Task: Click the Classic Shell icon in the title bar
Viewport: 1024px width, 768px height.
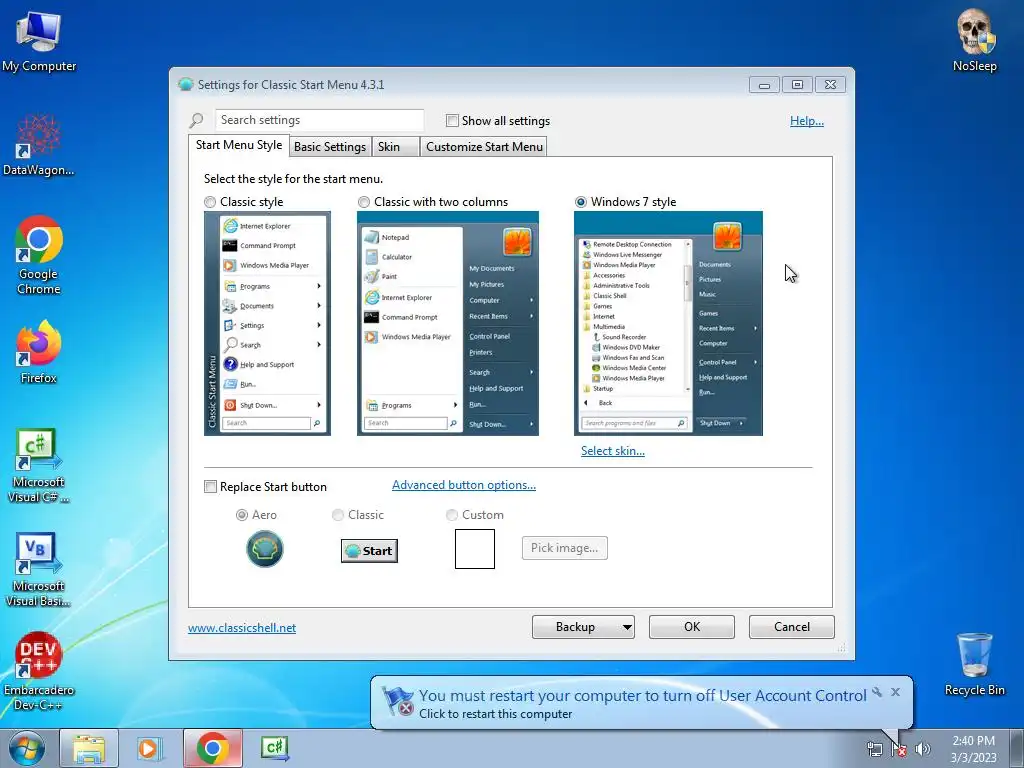Action: click(x=186, y=85)
